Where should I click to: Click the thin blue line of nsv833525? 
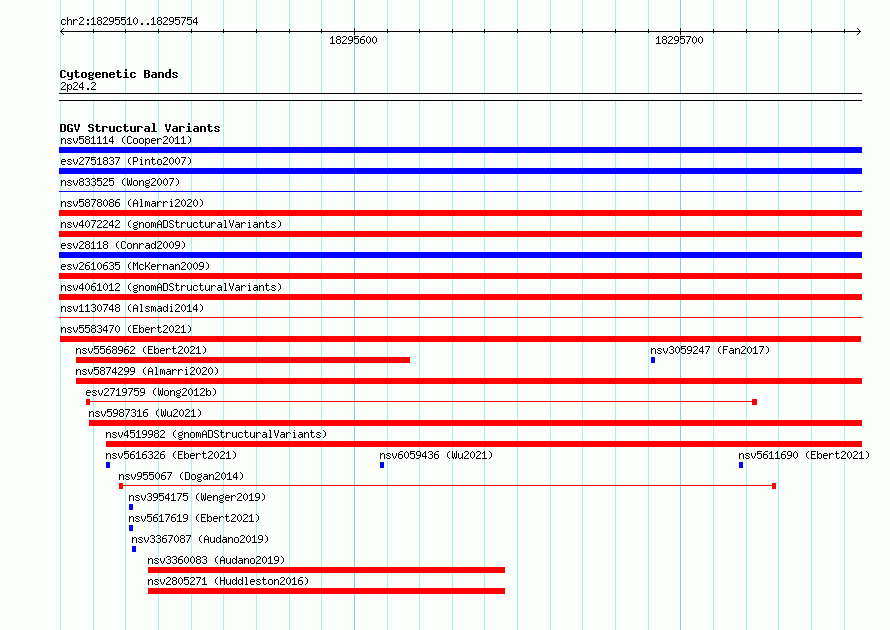coord(460,192)
